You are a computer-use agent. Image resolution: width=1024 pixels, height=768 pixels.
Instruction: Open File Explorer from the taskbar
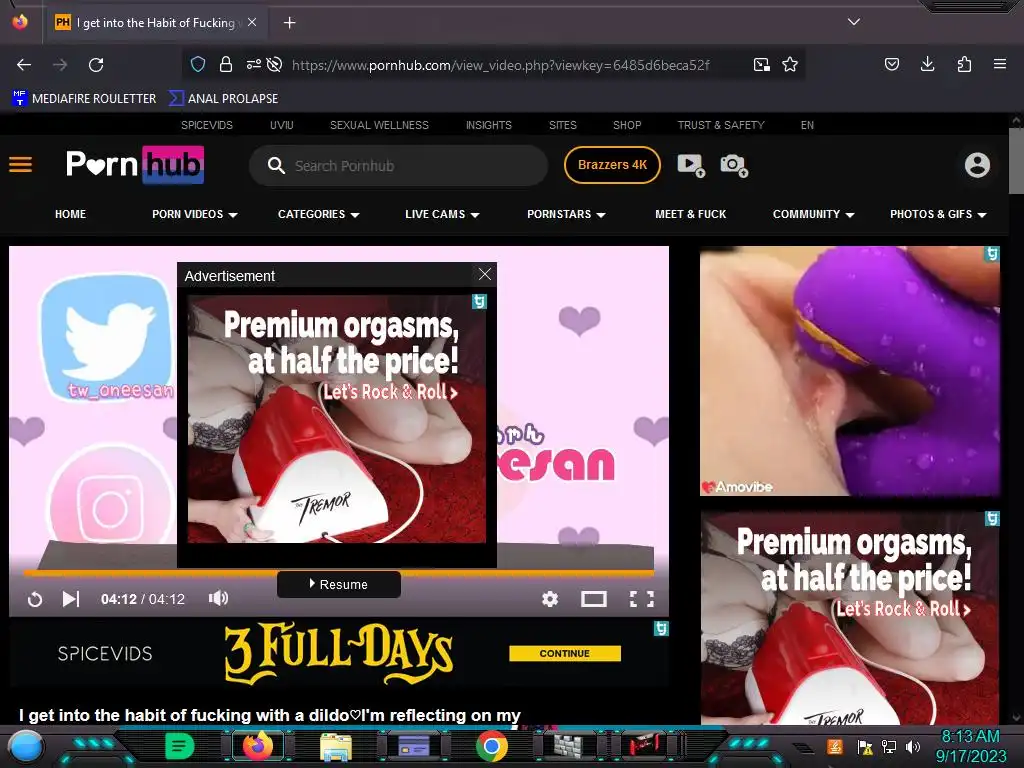pos(336,746)
